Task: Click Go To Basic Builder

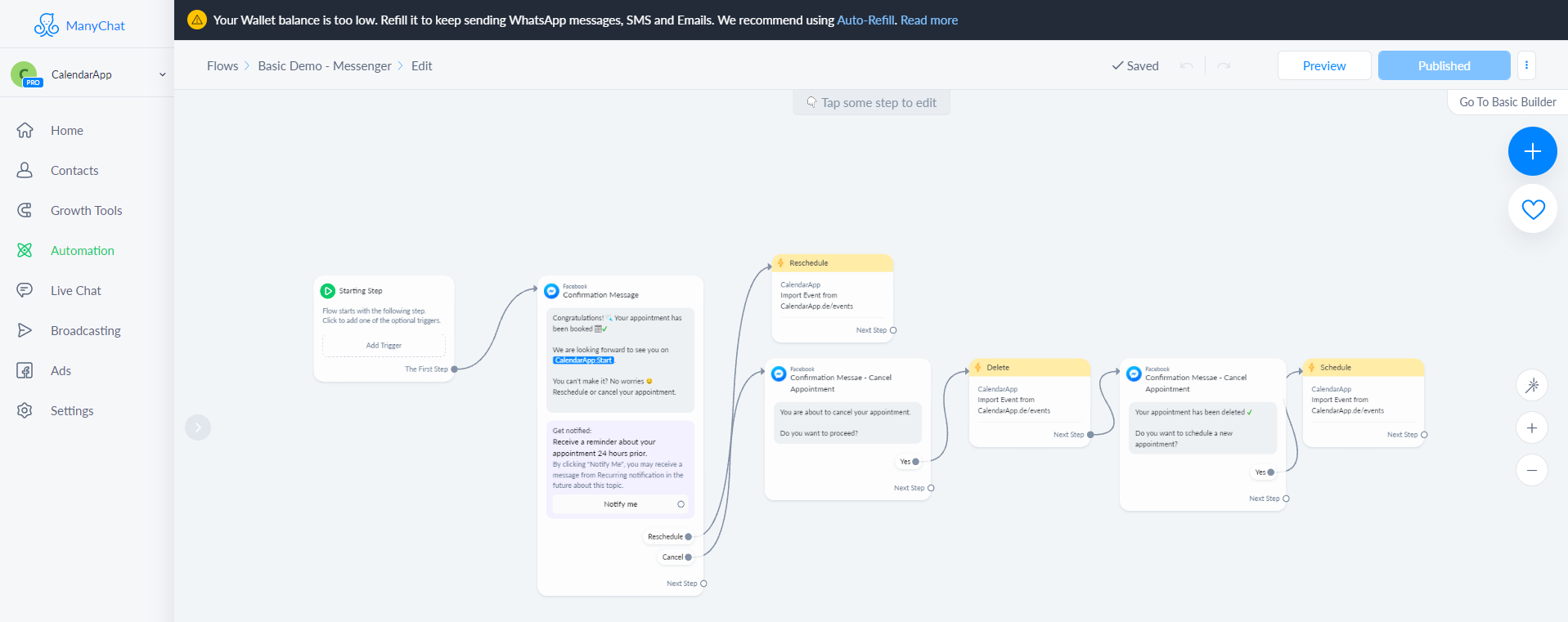Action: (1507, 102)
